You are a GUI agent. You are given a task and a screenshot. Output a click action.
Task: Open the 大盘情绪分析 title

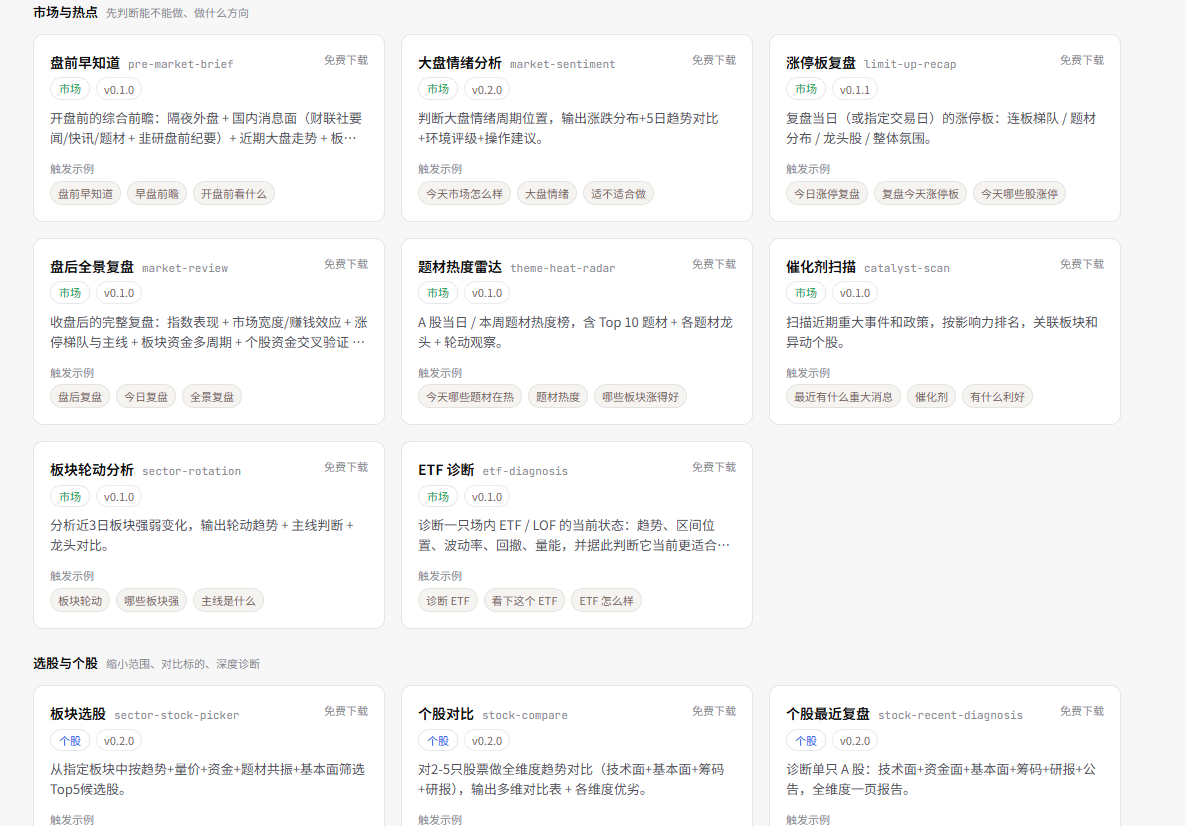[460, 63]
